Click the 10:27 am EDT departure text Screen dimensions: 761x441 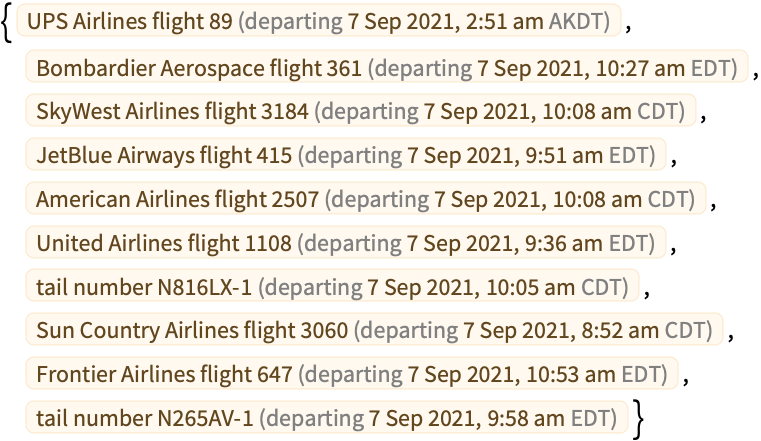coord(662,68)
